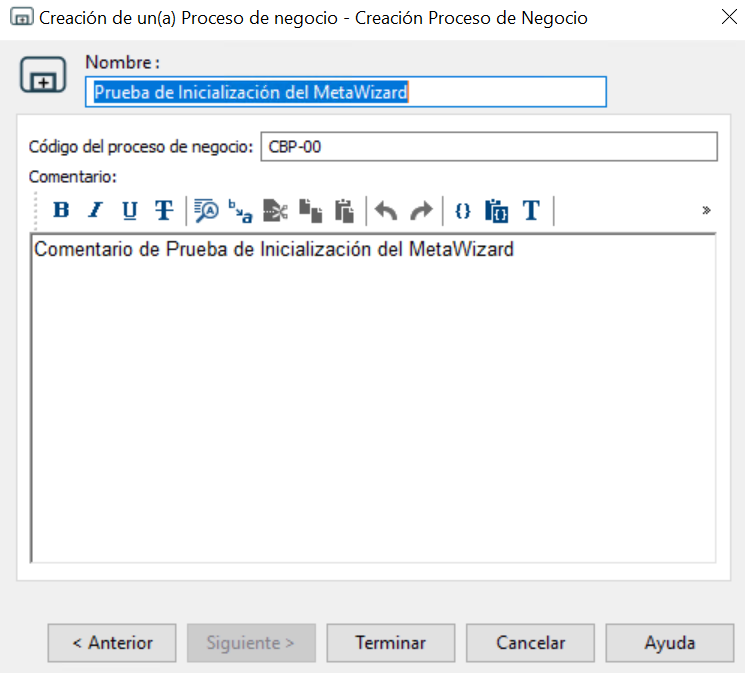This screenshot has height=673, width=745.
Task: Click the Terminar button
Action: tap(391, 643)
